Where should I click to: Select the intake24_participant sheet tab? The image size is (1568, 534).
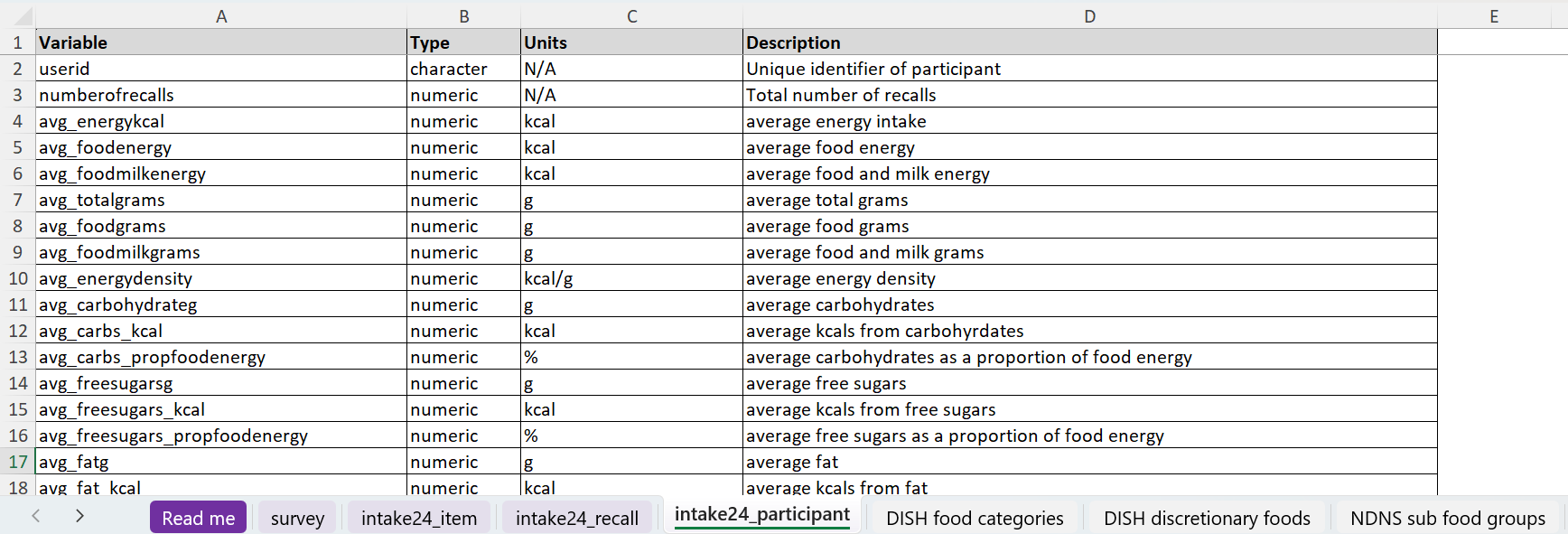click(x=761, y=515)
